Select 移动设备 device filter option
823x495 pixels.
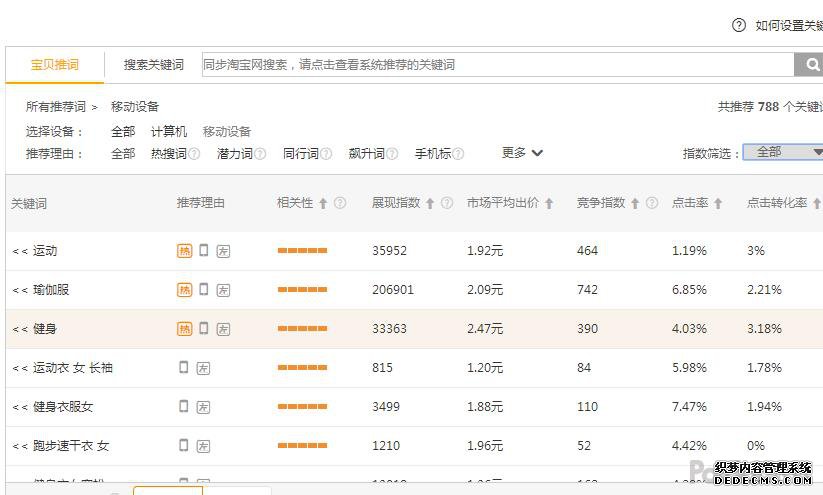tap(227, 132)
